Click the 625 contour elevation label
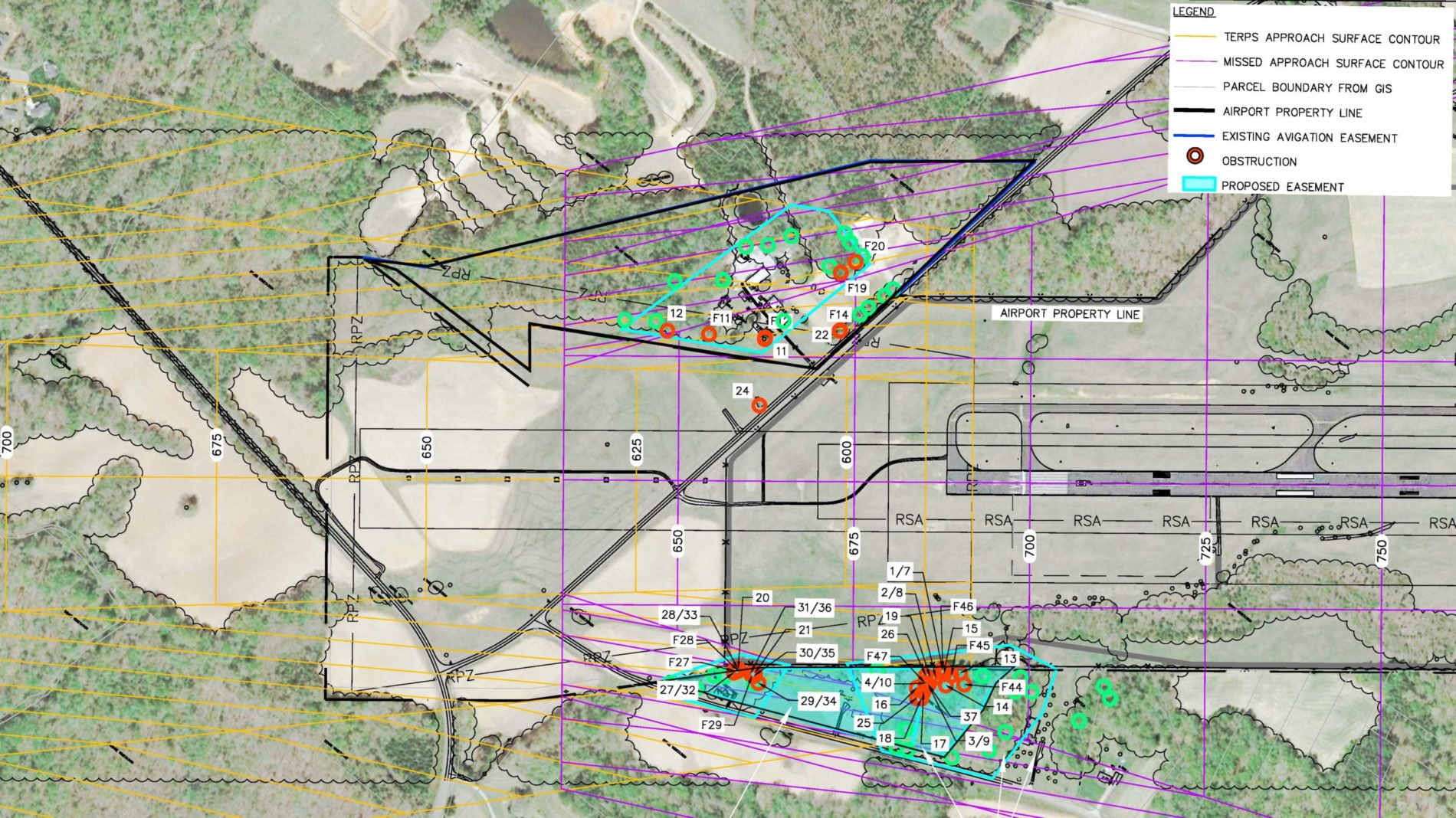The width and height of the screenshot is (1456, 818). pyautogui.click(x=637, y=447)
